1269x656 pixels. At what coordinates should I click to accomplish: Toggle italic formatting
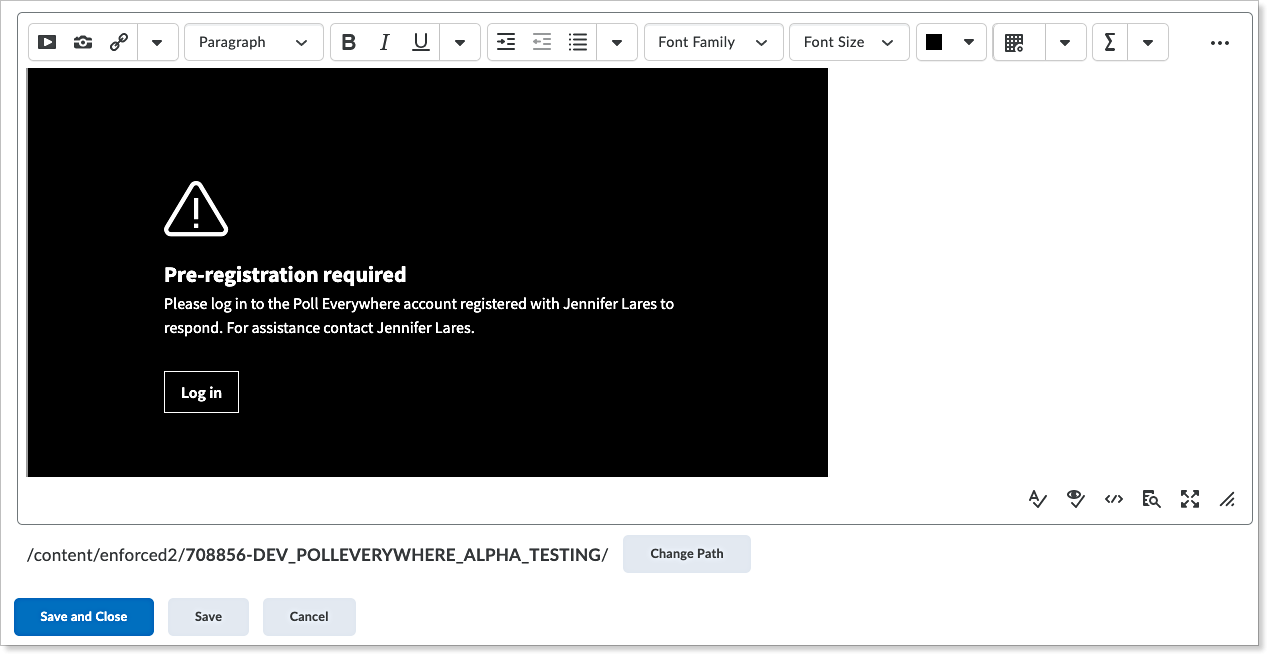coord(385,42)
